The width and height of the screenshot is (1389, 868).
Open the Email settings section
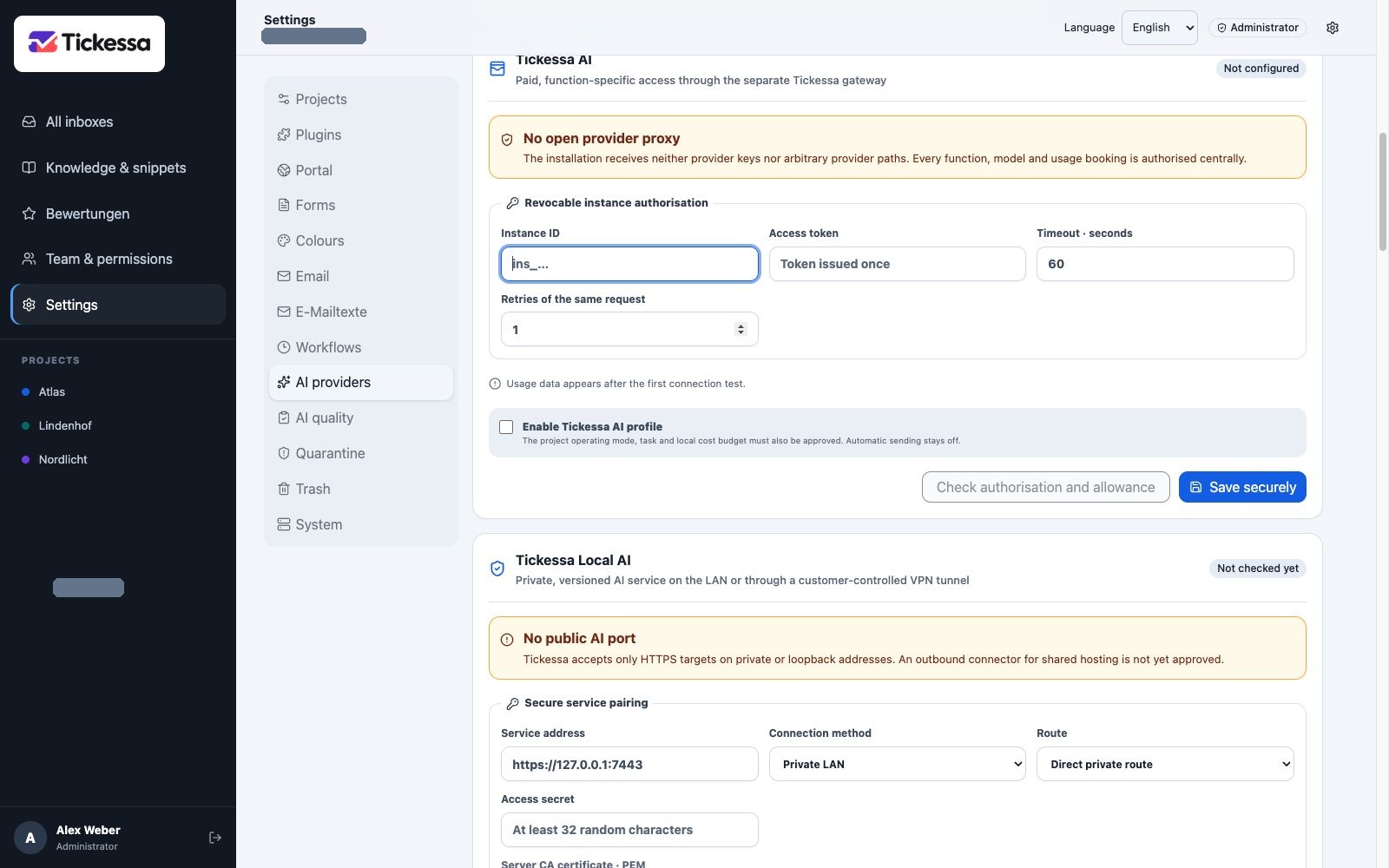(x=361, y=276)
